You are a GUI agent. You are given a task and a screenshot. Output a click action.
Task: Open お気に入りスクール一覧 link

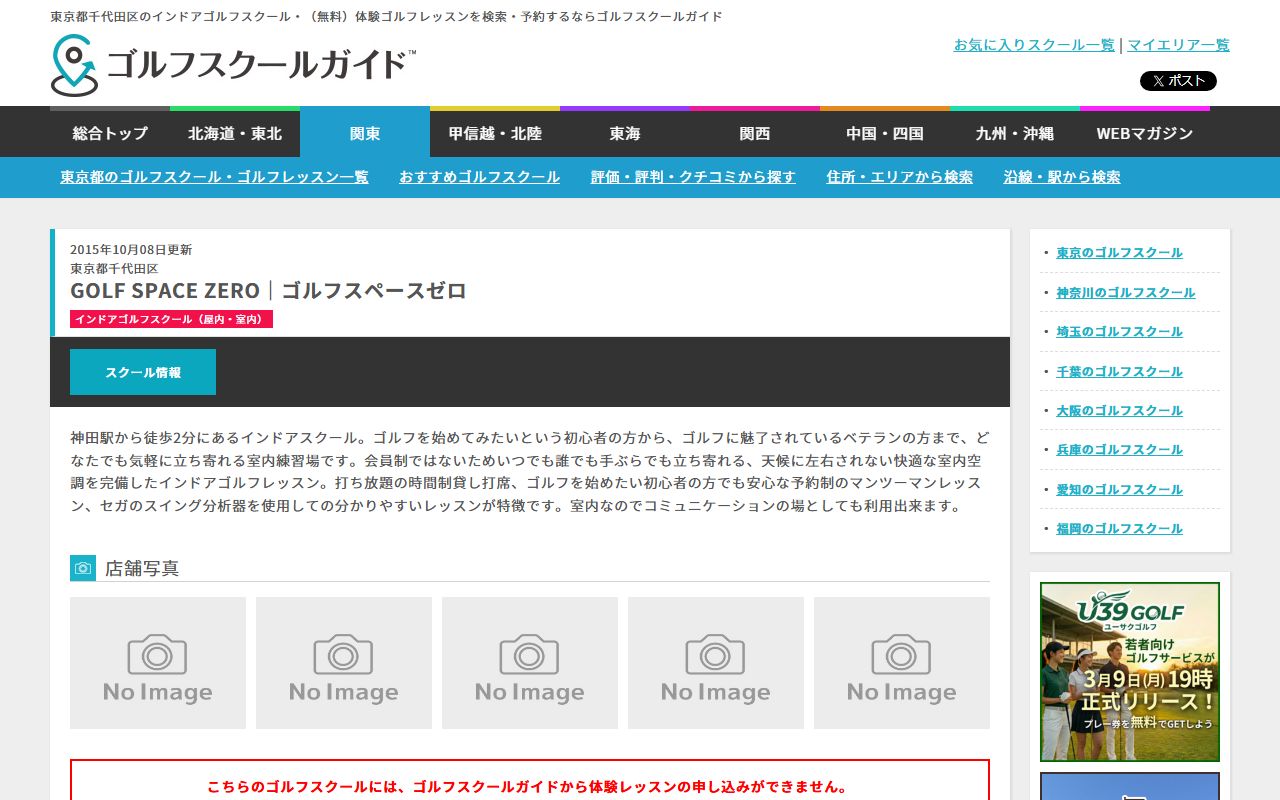click(x=1034, y=45)
